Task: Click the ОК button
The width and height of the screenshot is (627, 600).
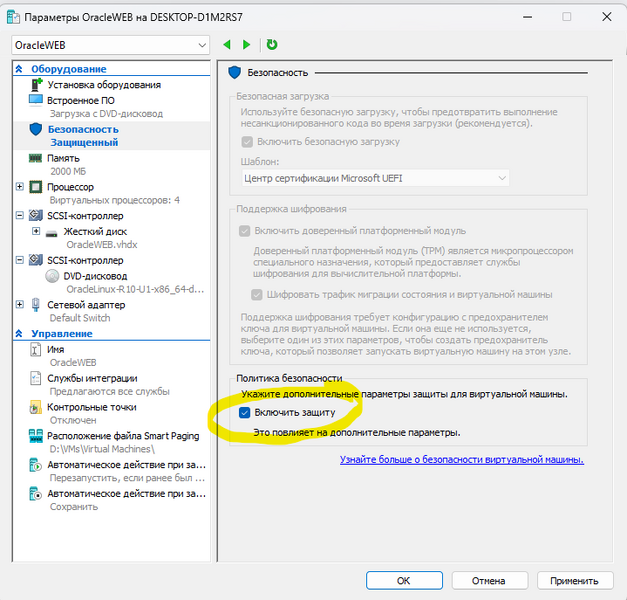Action: click(403, 580)
